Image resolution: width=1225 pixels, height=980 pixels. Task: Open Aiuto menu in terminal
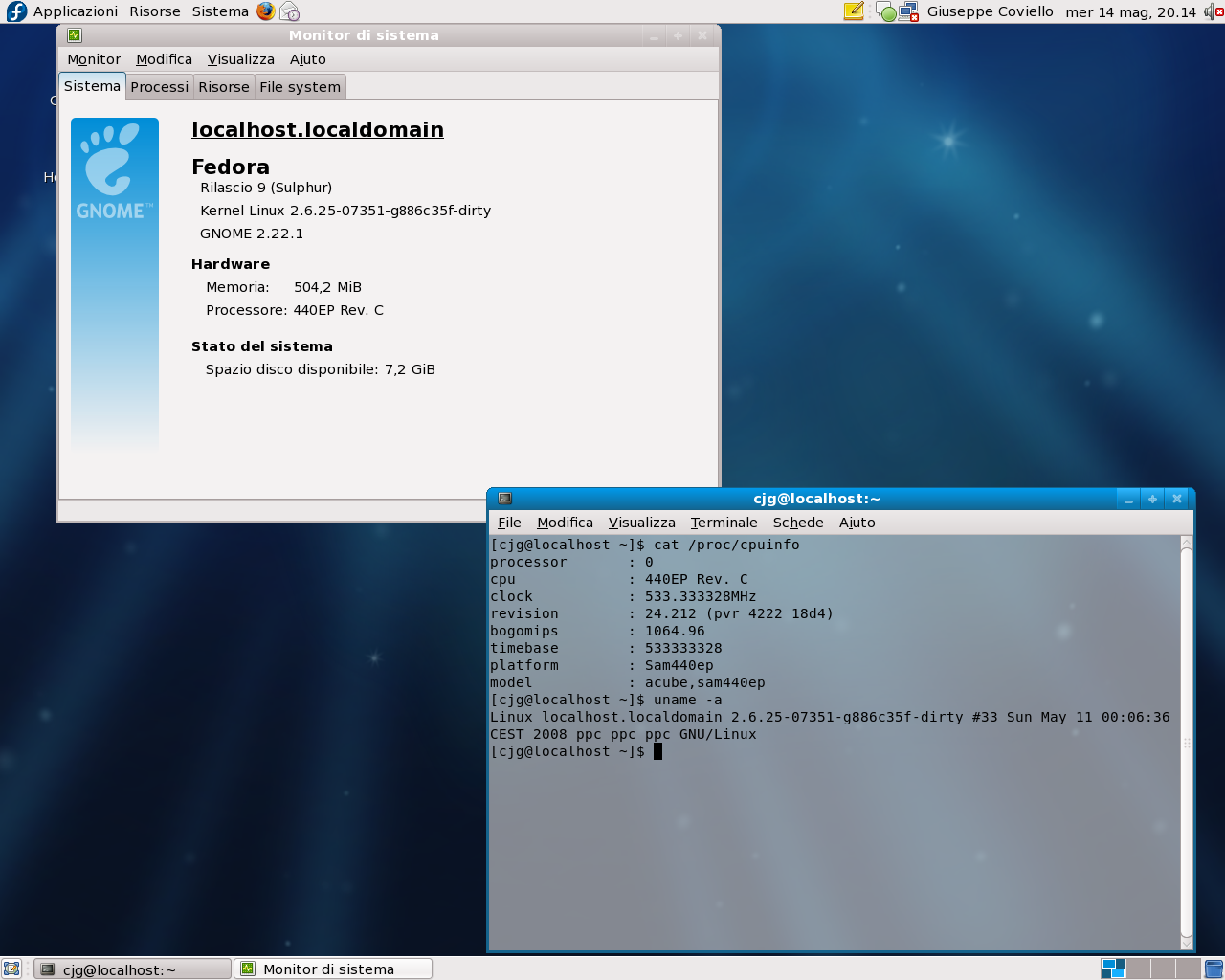(x=857, y=523)
